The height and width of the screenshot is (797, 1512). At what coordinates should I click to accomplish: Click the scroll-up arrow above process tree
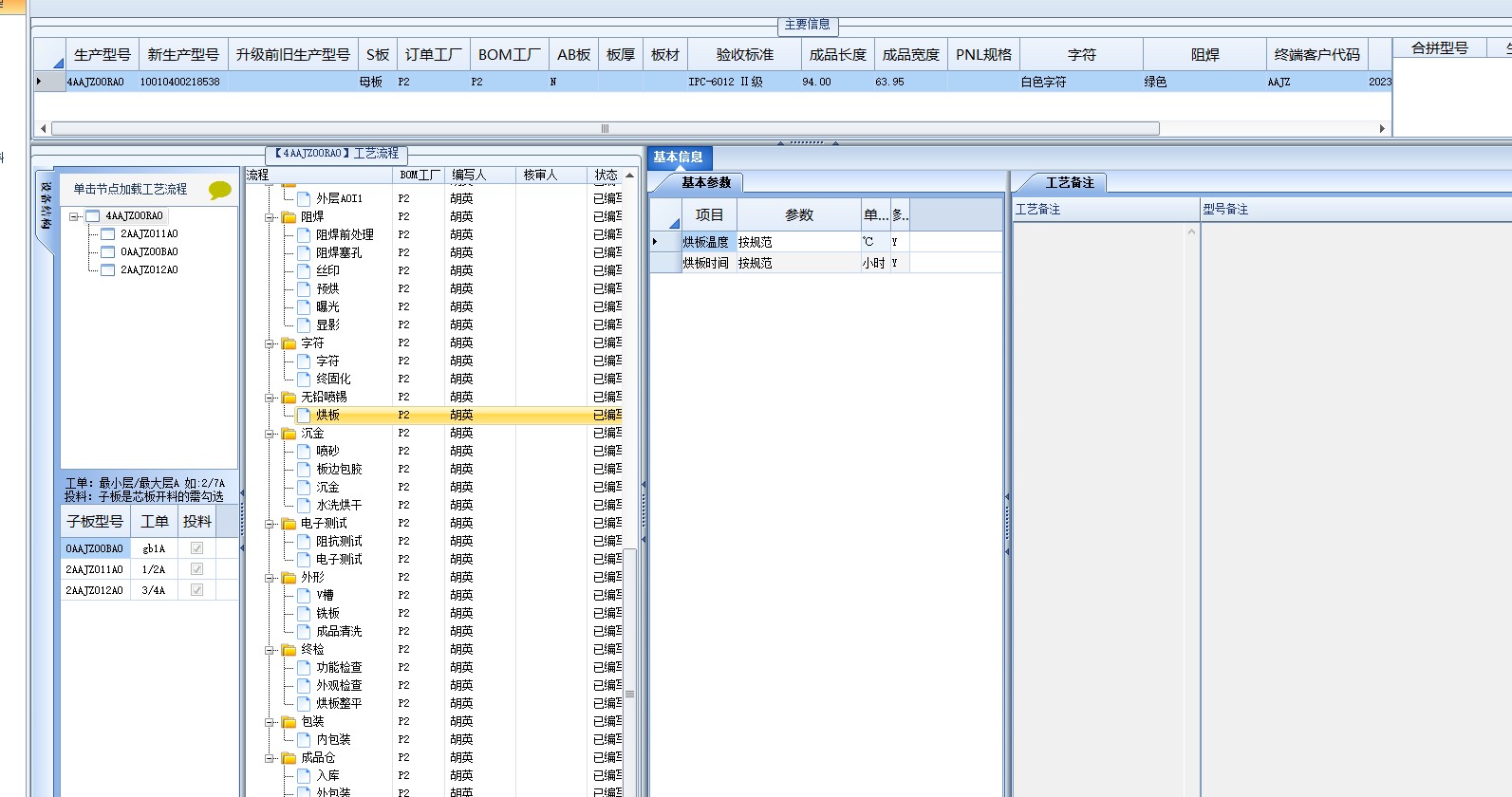pos(629,176)
